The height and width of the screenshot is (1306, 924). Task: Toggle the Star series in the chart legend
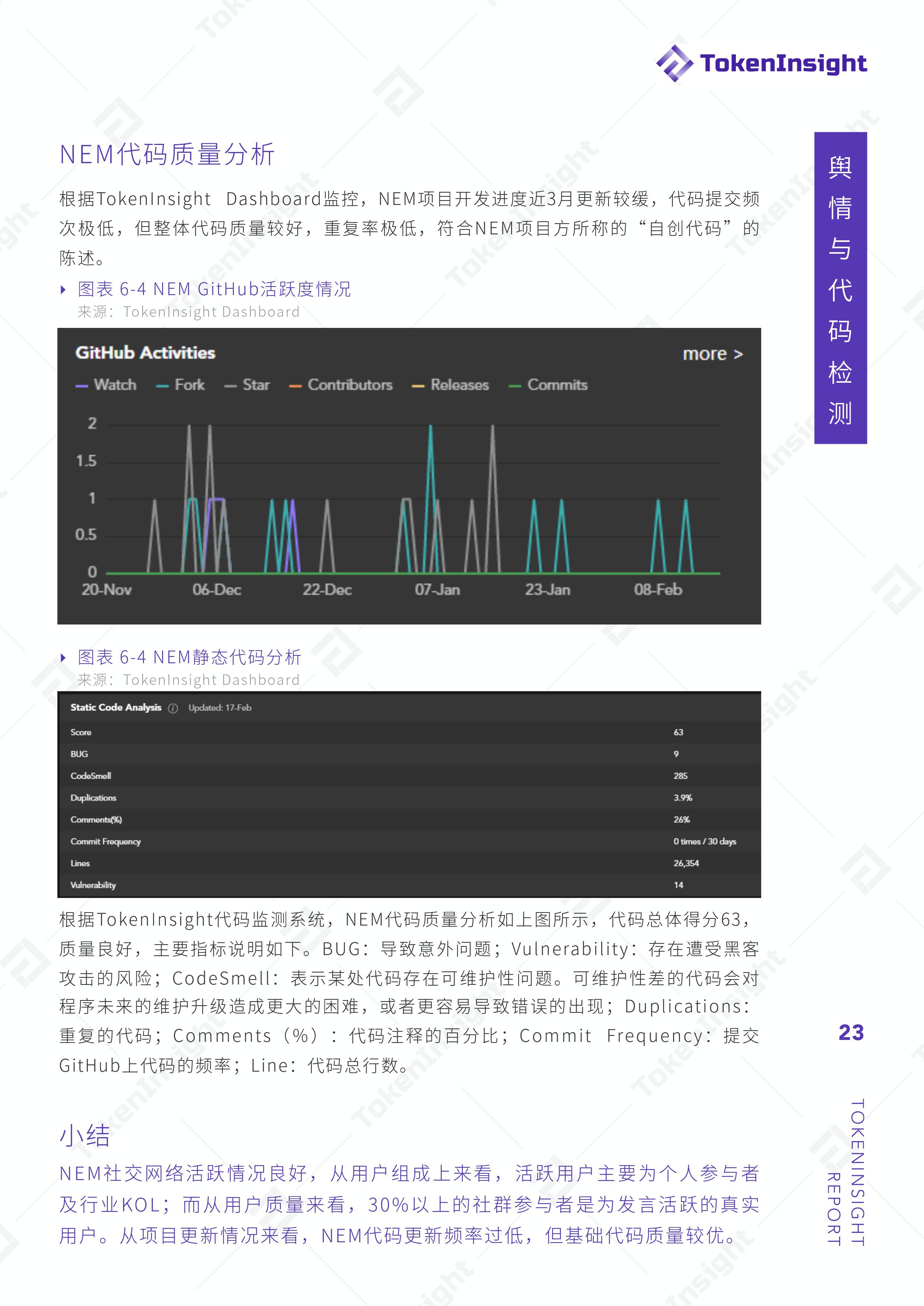point(247,385)
